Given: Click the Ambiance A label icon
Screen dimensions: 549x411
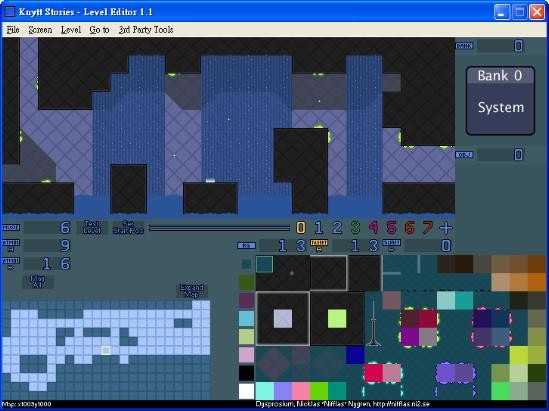Looking at the screenshot, I should 11,245.
